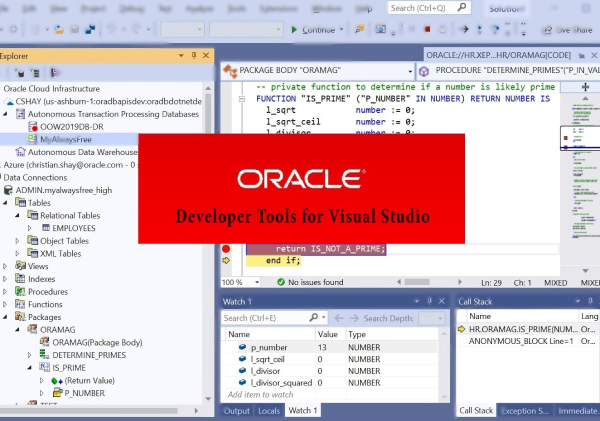Screen dimensions: 600x421
Task: Select HR.ORAMAG.IS_PRIME call stack frame
Action: [x=523, y=329]
